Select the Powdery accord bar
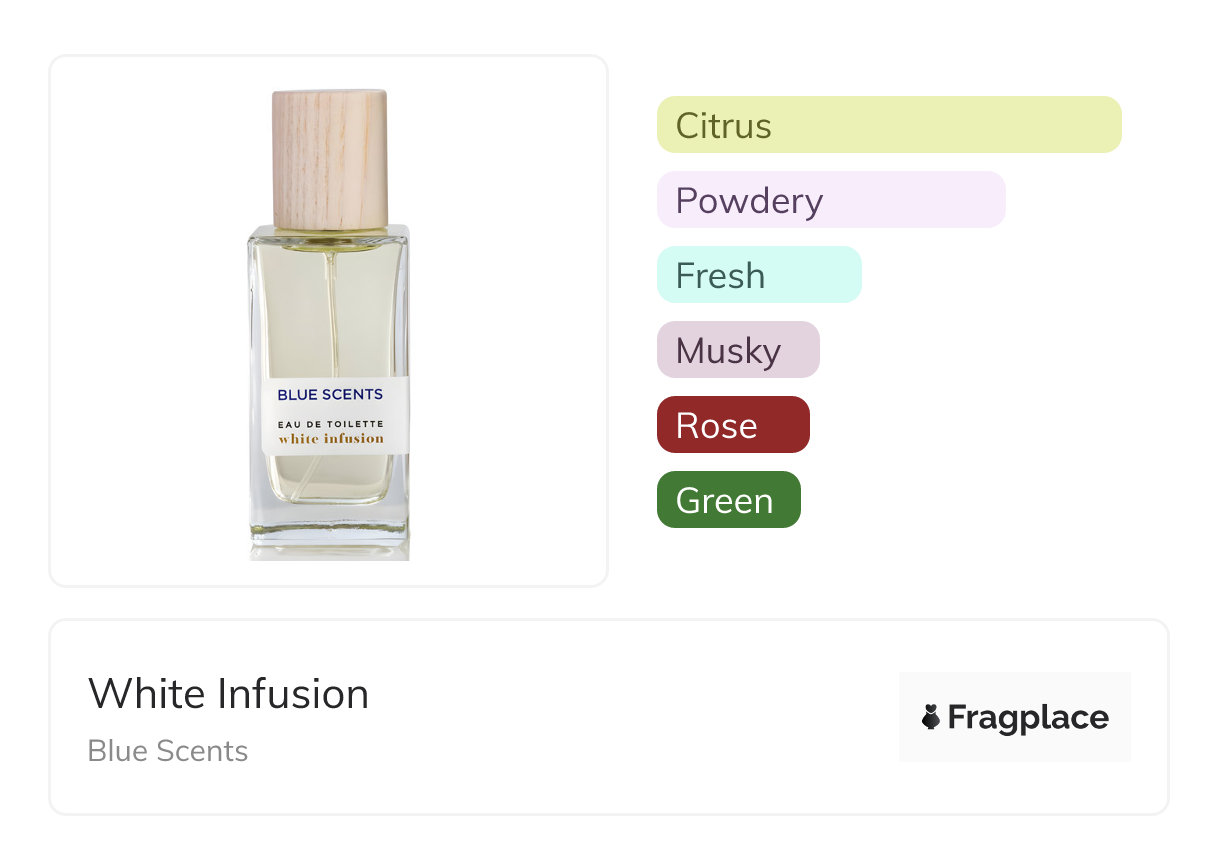The image size is (1218, 864). 830,200
